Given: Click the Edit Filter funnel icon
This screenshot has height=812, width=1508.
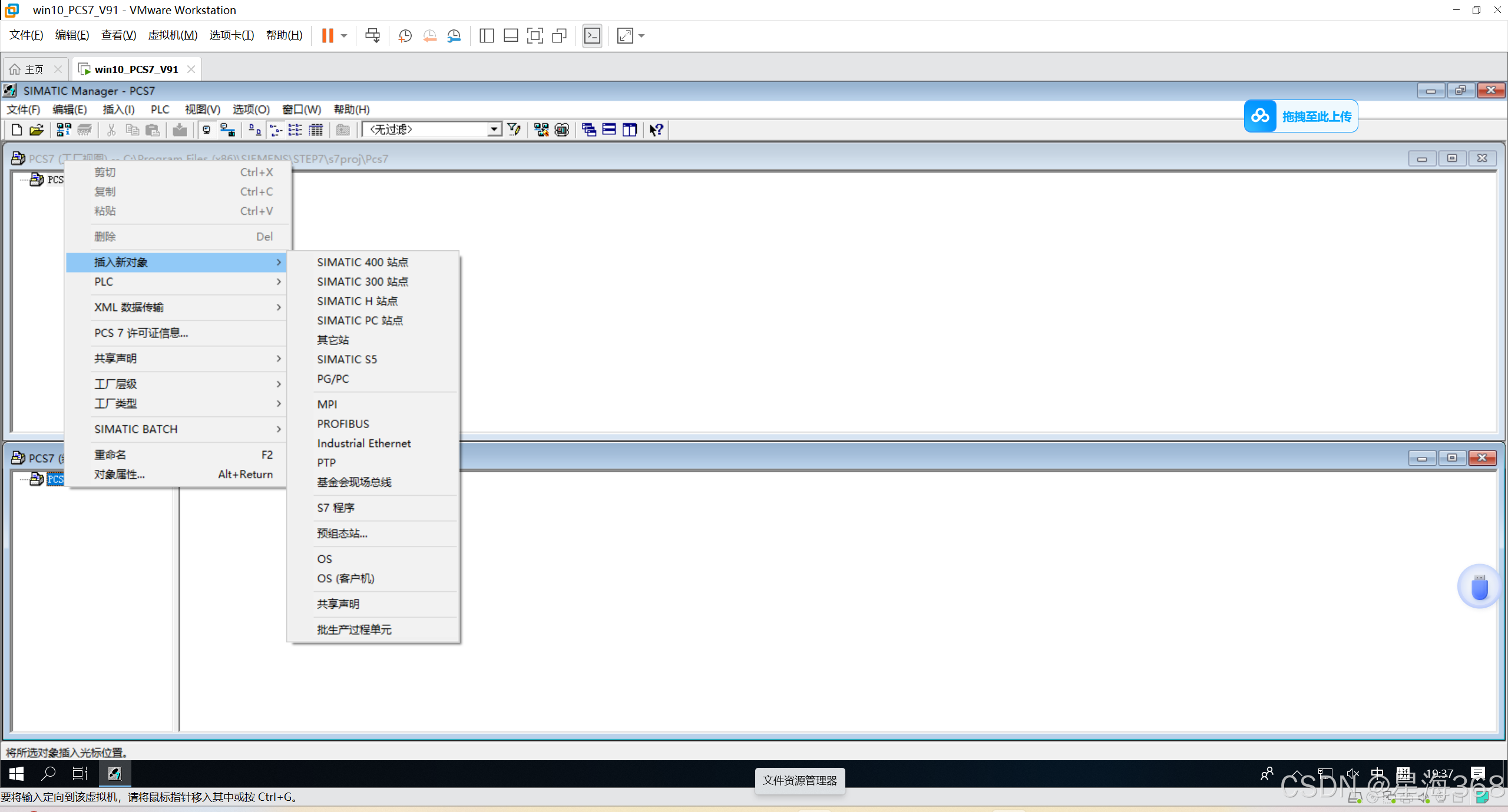Looking at the screenshot, I should 514,130.
